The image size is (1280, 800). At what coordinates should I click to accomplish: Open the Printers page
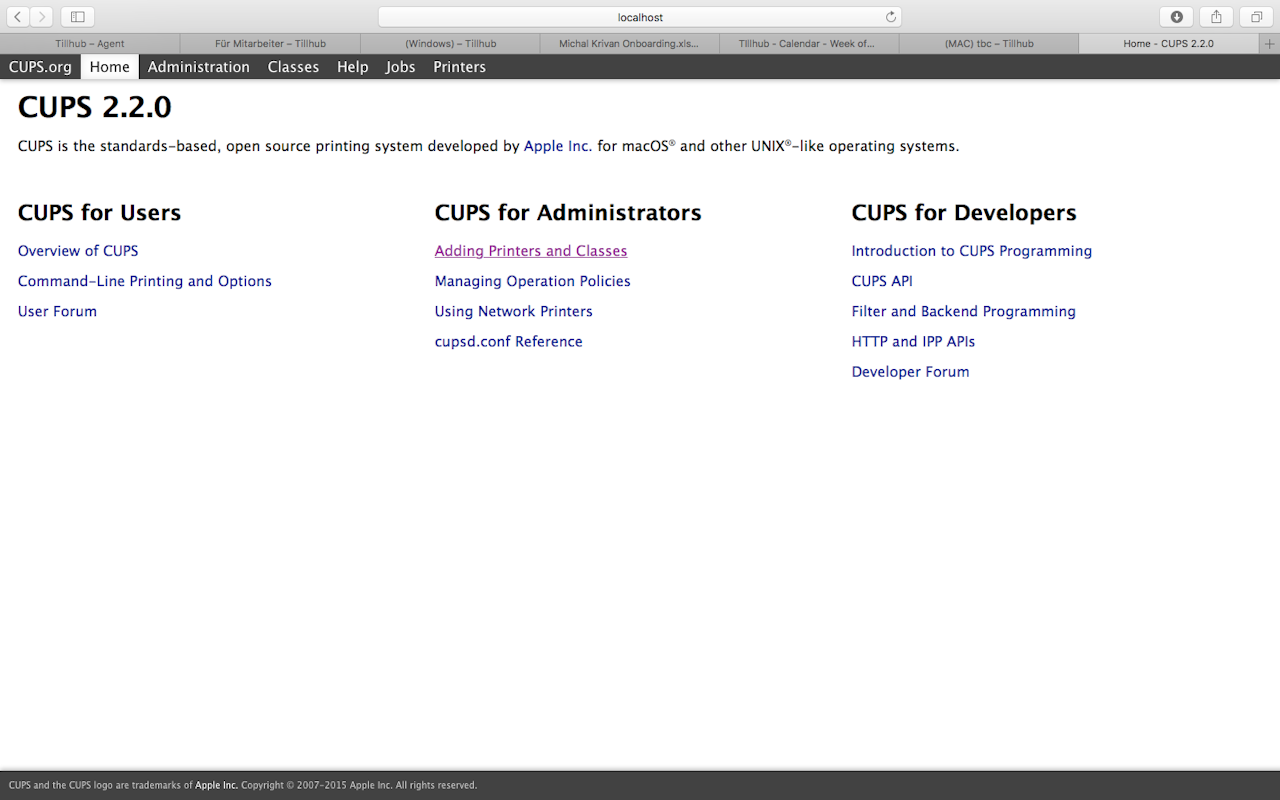460,67
